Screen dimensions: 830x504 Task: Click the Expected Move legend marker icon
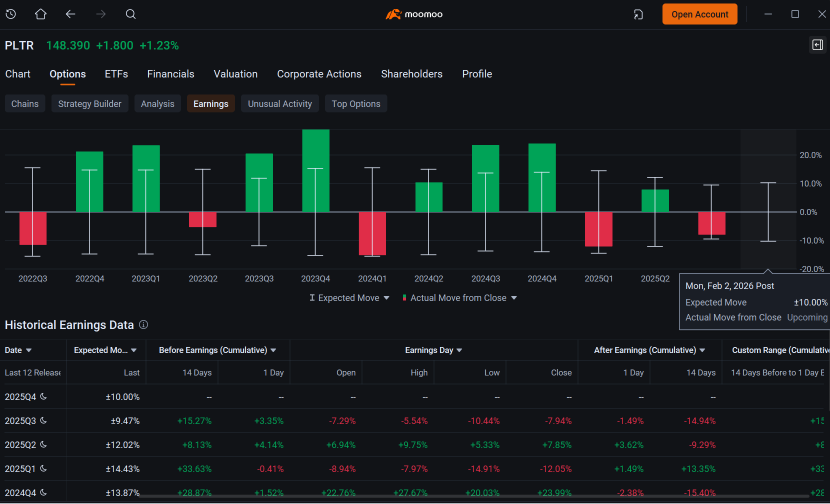[312, 298]
